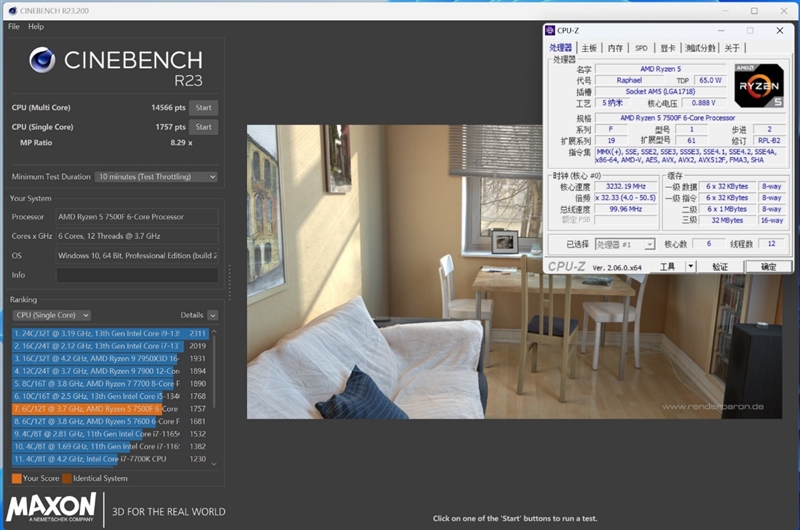This screenshot has width=800, height=530.
Task: Start the CPU (Multi Core) test
Action: coord(204,108)
